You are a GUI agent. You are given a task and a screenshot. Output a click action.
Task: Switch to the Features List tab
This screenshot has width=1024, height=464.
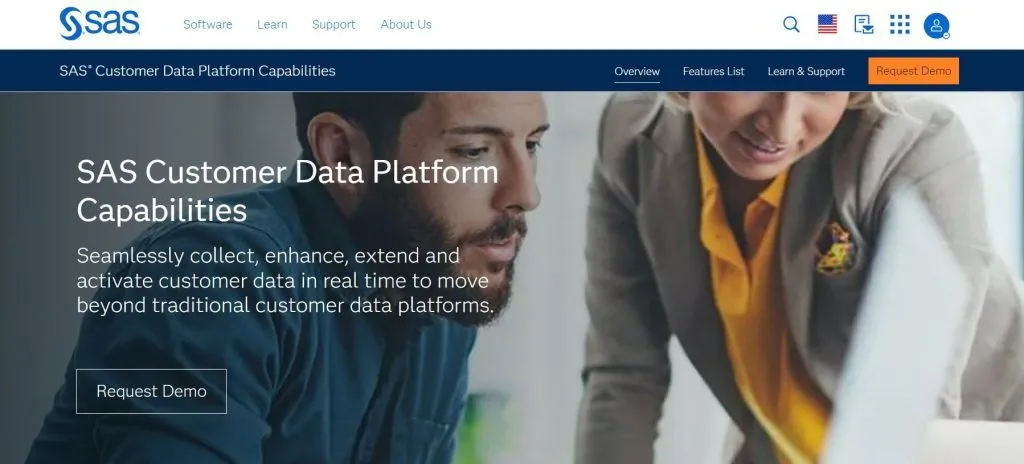[x=713, y=71]
